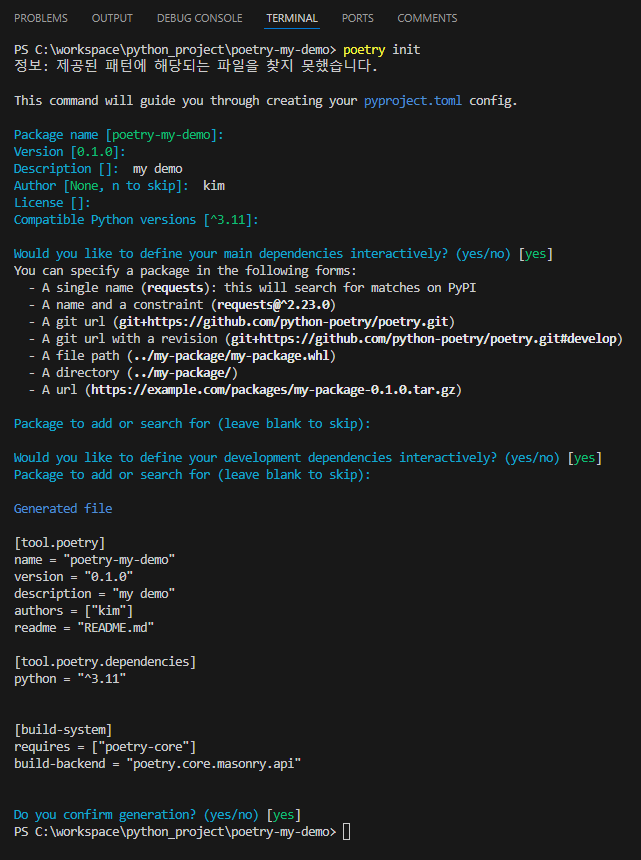Screen dimensions: 641x860
Task: Click the 'License []:' line
Action: (x=52, y=203)
